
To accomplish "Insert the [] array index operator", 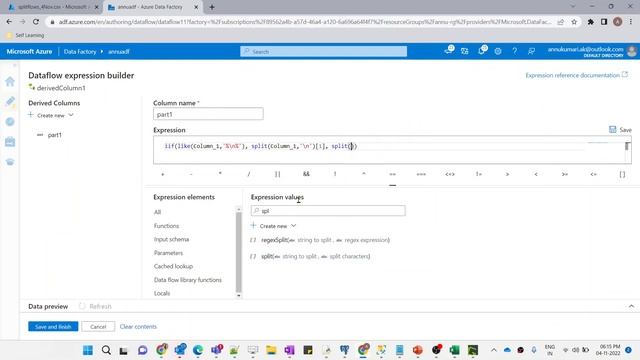I will pyautogui.click(x=622, y=174).
